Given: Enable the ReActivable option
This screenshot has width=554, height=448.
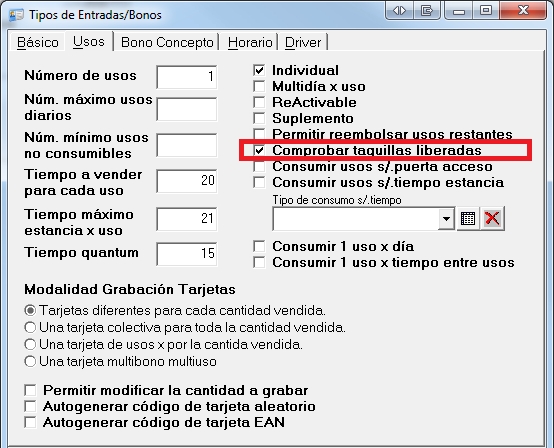Looking at the screenshot, I should point(259,102).
